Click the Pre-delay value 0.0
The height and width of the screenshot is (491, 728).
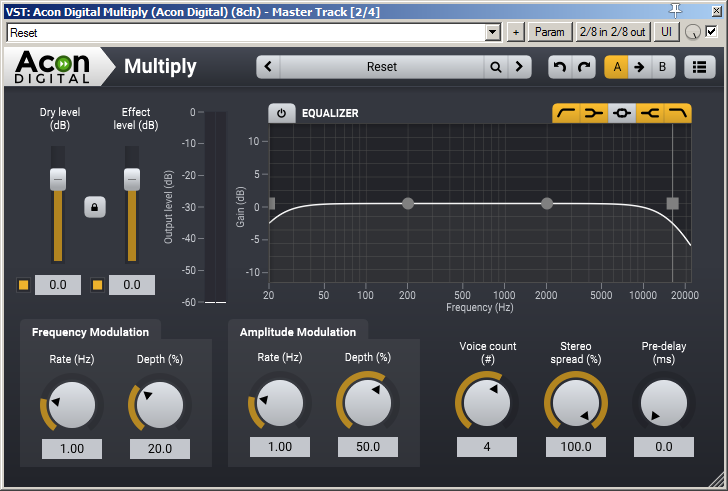coord(664,447)
